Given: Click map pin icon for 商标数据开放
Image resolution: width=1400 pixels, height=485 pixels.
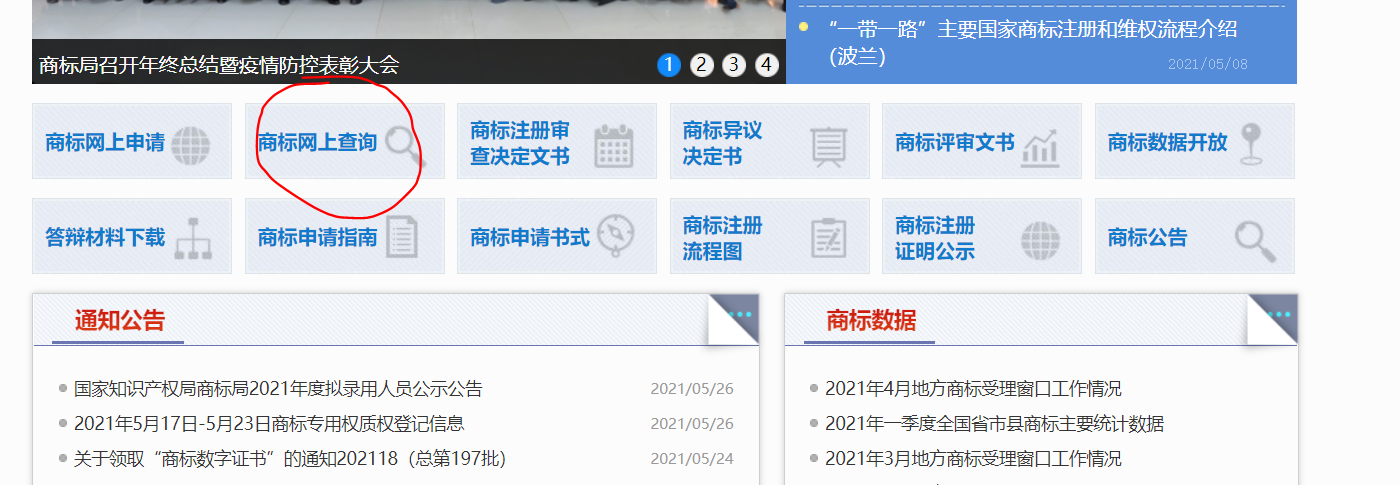Looking at the screenshot, I should [x=1250, y=144].
